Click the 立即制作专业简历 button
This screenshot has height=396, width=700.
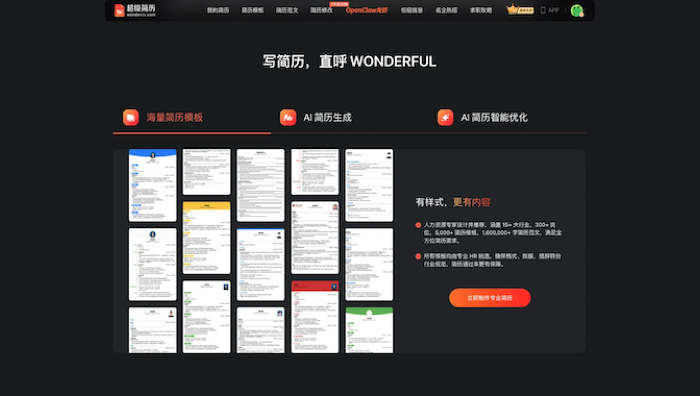(x=490, y=298)
